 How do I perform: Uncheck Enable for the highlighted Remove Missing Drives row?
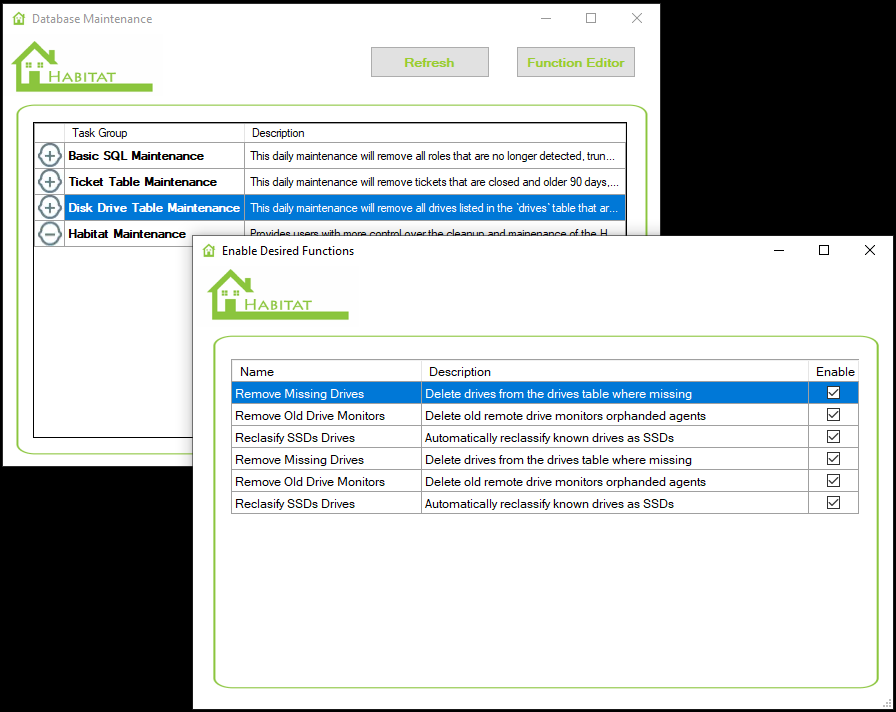tap(833, 393)
